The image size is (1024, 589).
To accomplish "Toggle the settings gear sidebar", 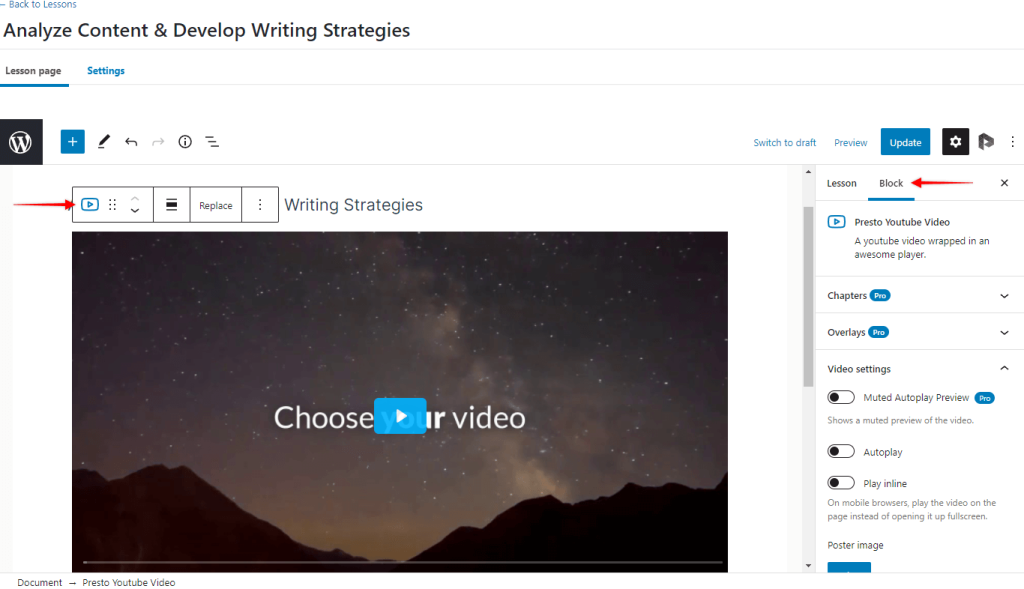I will [x=955, y=142].
